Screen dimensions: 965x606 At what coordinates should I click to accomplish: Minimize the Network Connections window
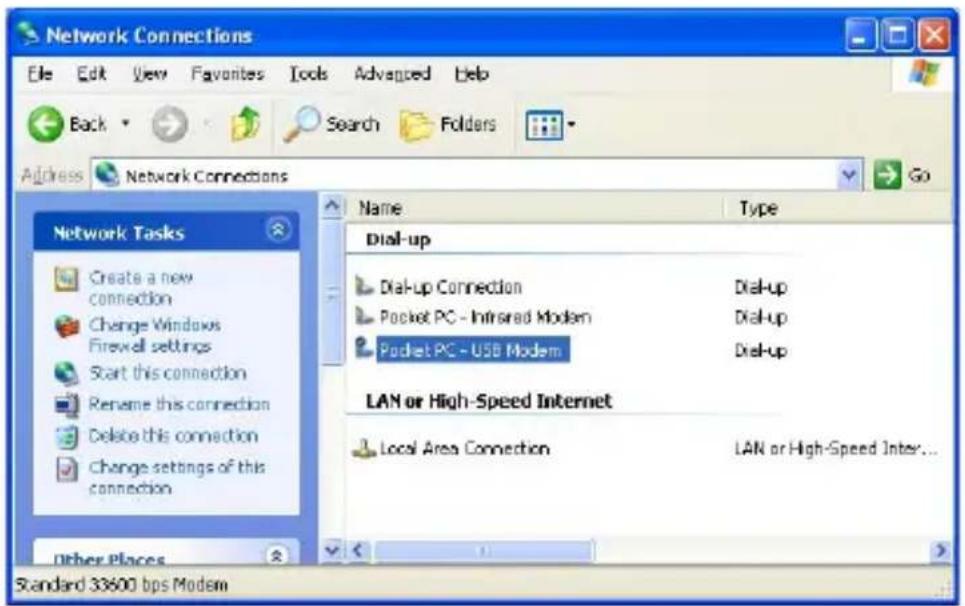click(860, 35)
